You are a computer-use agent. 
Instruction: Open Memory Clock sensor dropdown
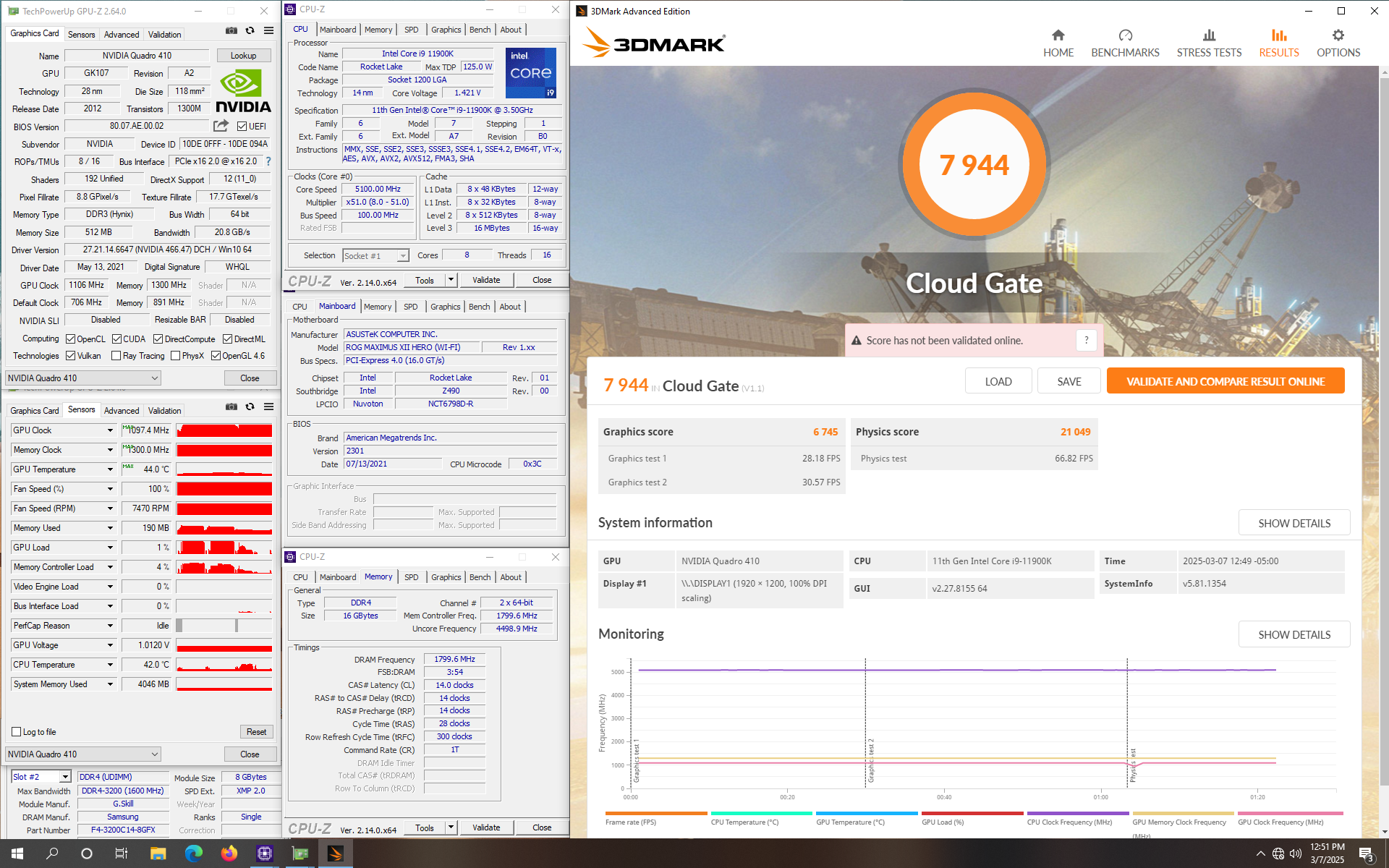pos(110,450)
